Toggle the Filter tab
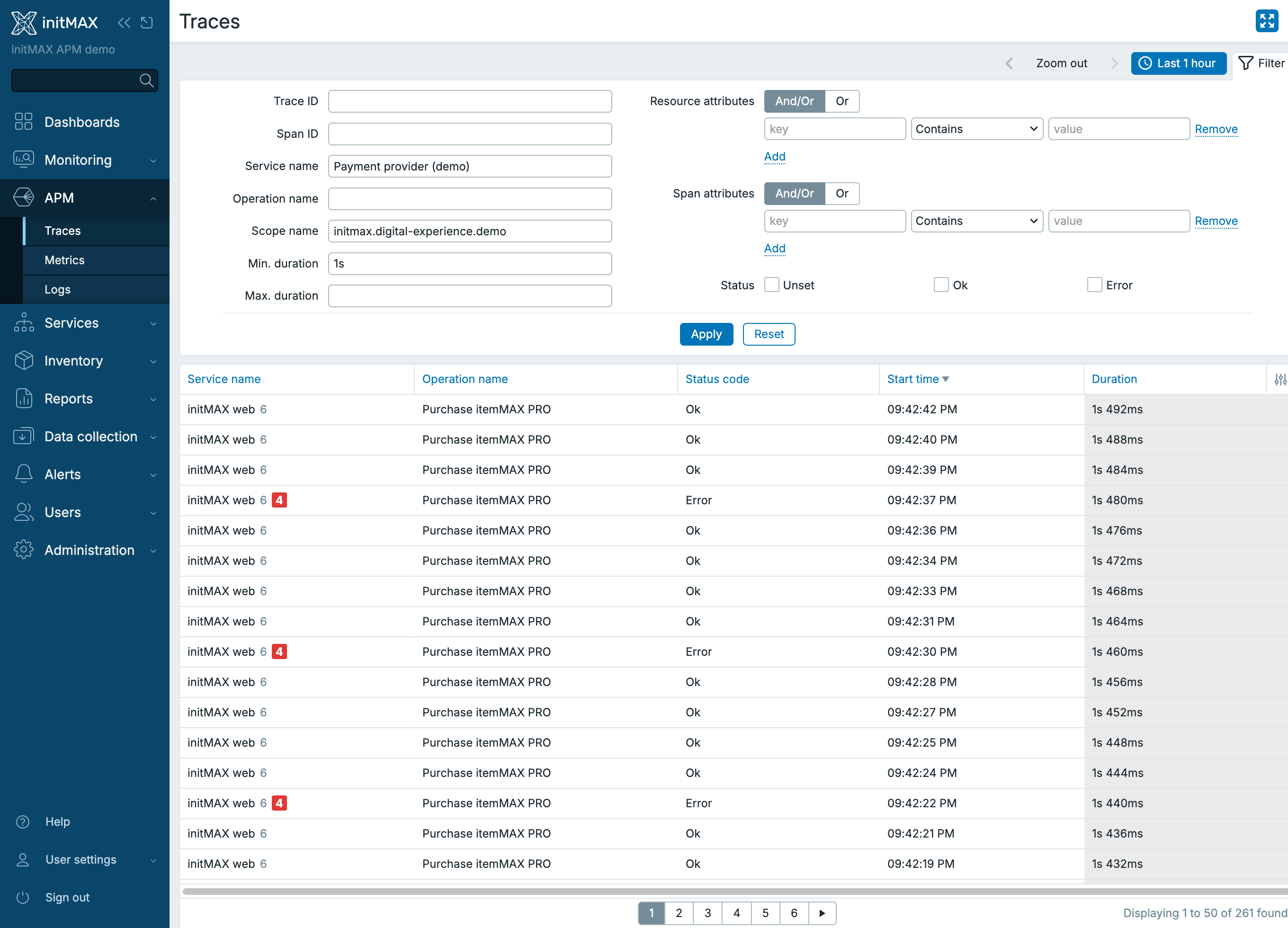The width and height of the screenshot is (1288, 928). (x=1261, y=63)
